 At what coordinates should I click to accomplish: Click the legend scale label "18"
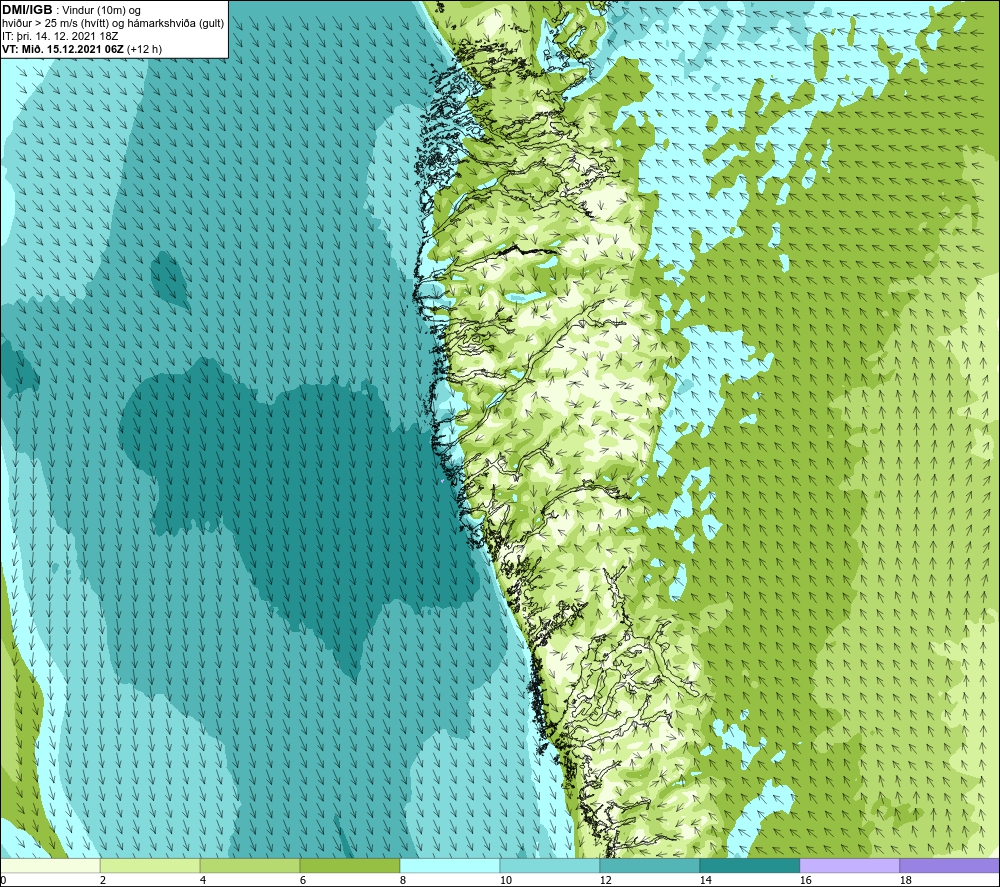tap(905, 880)
